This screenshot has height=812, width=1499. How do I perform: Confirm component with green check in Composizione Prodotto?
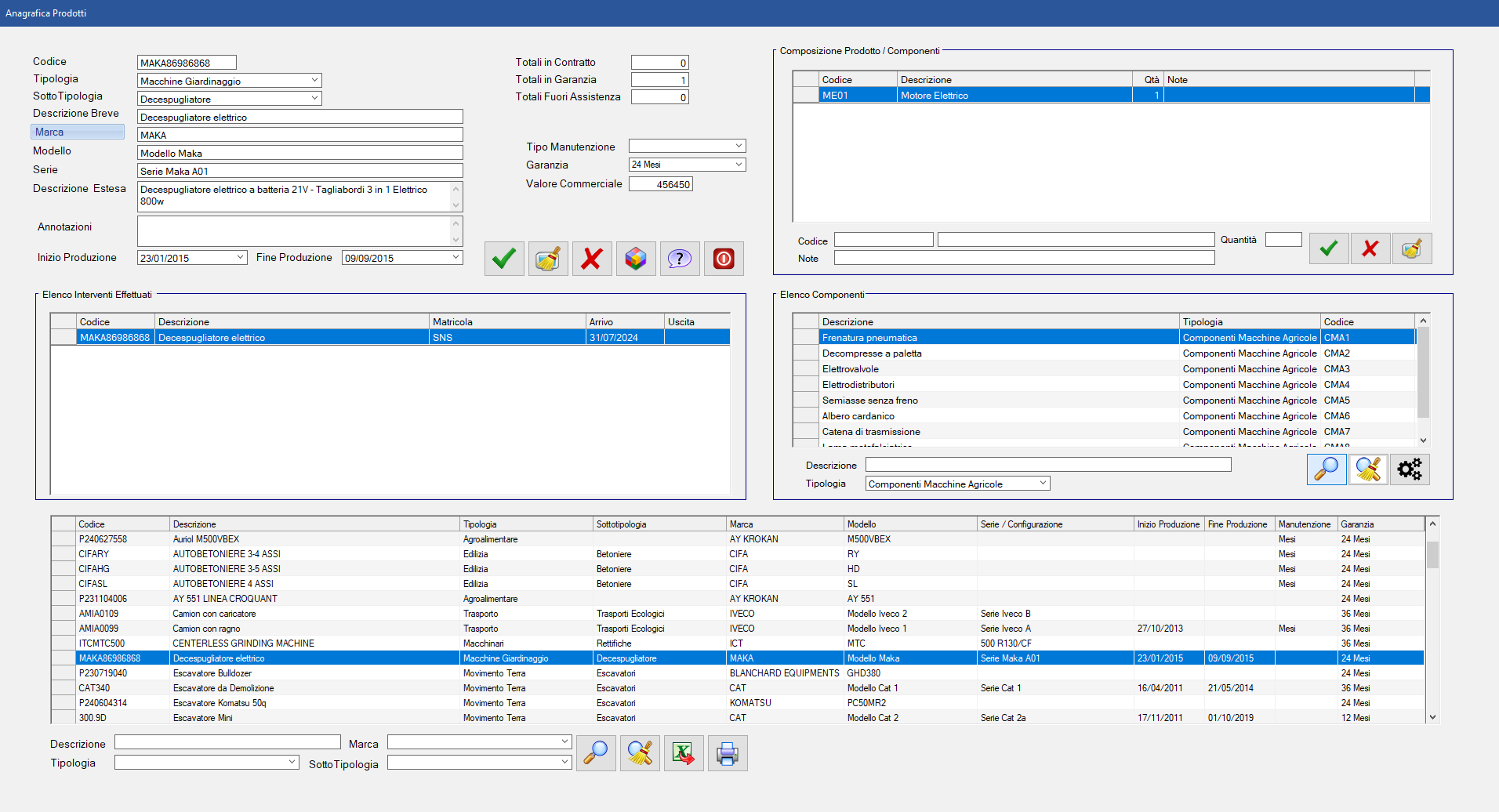tap(1328, 248)
